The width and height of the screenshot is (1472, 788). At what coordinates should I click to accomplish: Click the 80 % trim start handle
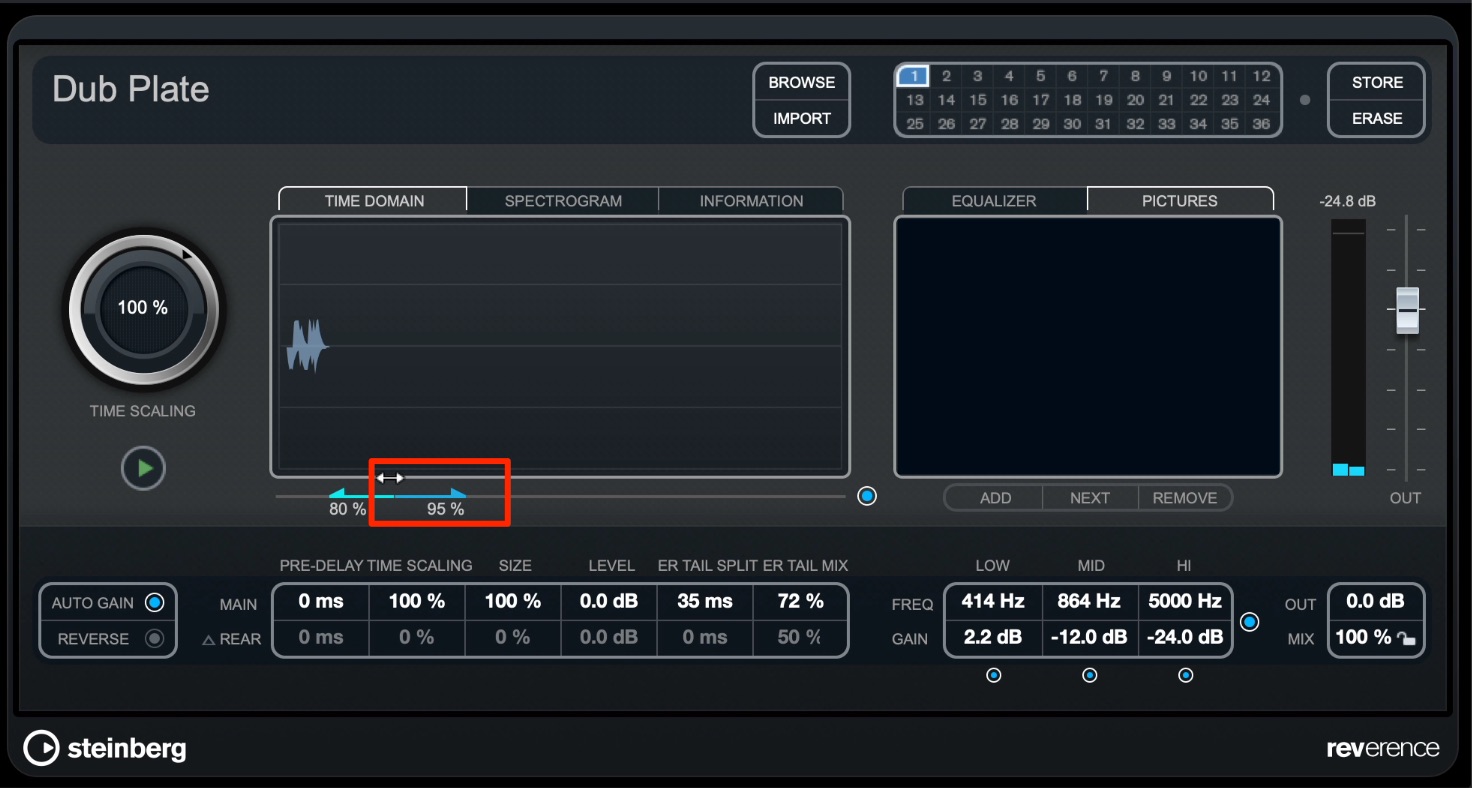click(335, 493)
